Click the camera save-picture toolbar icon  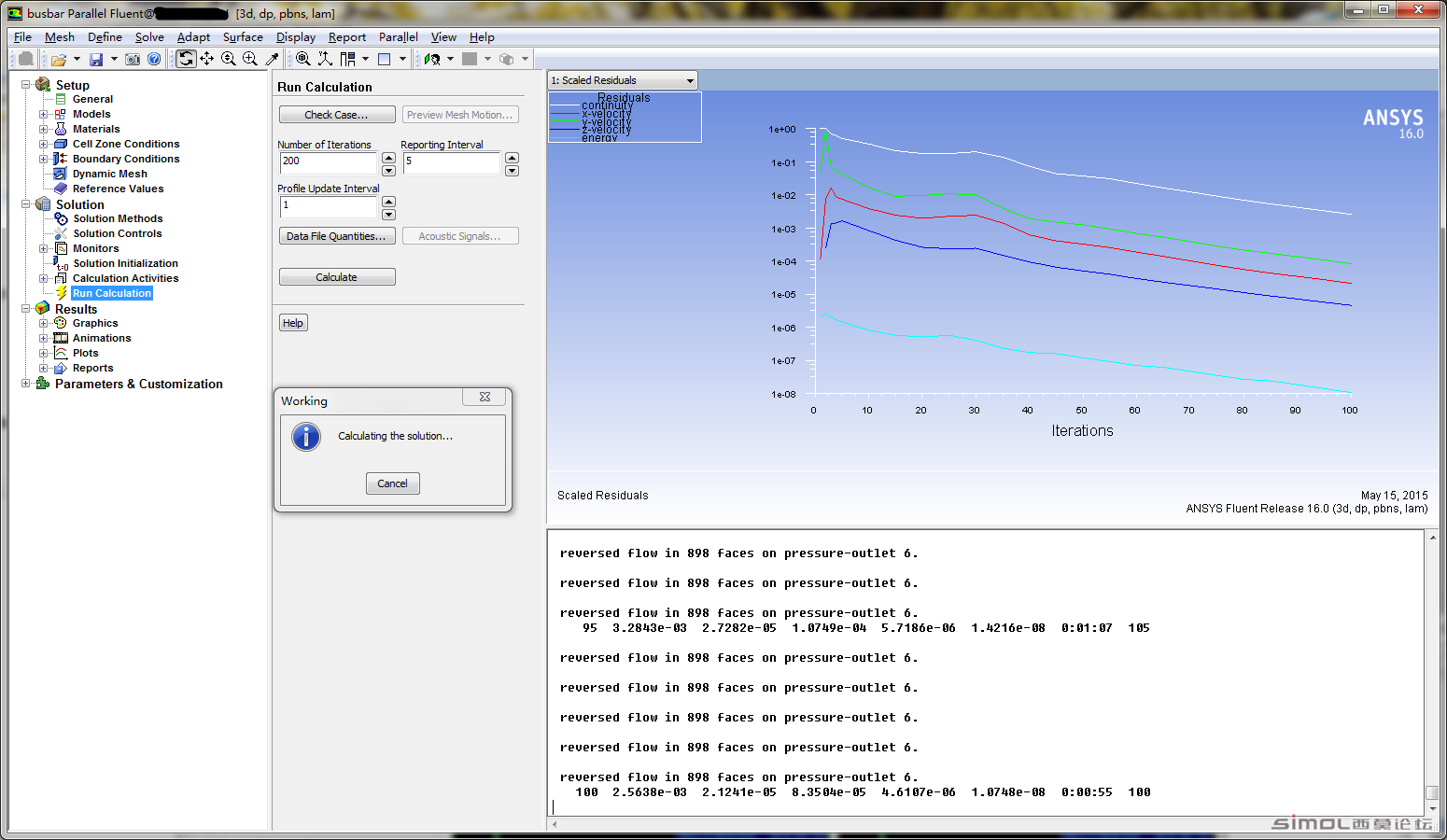pos(133,59)
